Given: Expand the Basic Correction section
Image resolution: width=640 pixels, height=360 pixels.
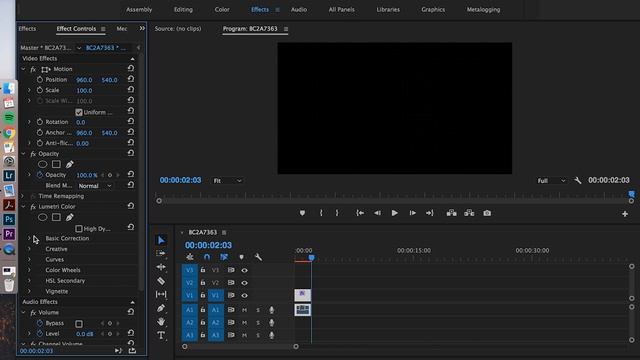Looking at the screenshot, I should point(29,238).
